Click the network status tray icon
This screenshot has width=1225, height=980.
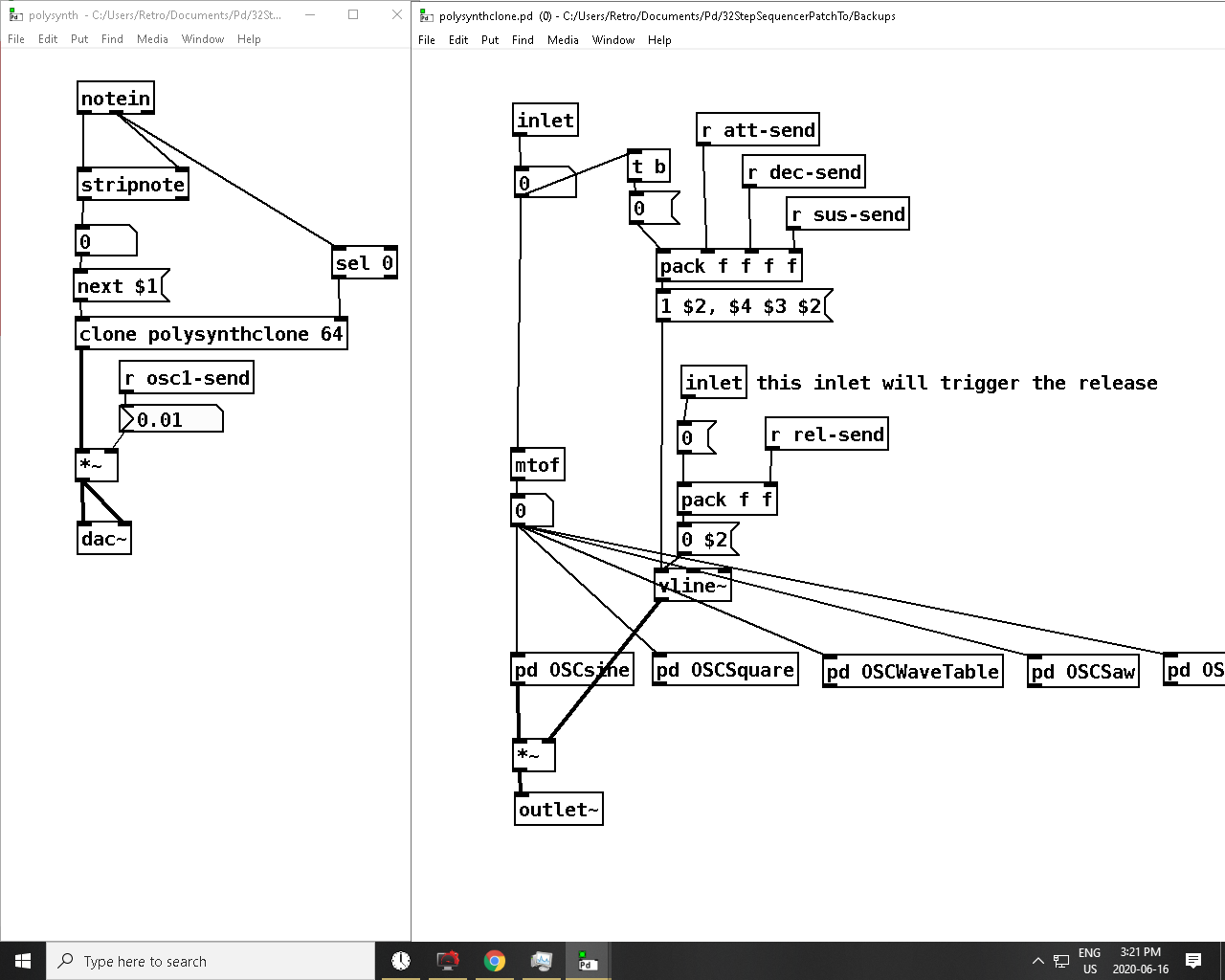[x=1061, y=961]
